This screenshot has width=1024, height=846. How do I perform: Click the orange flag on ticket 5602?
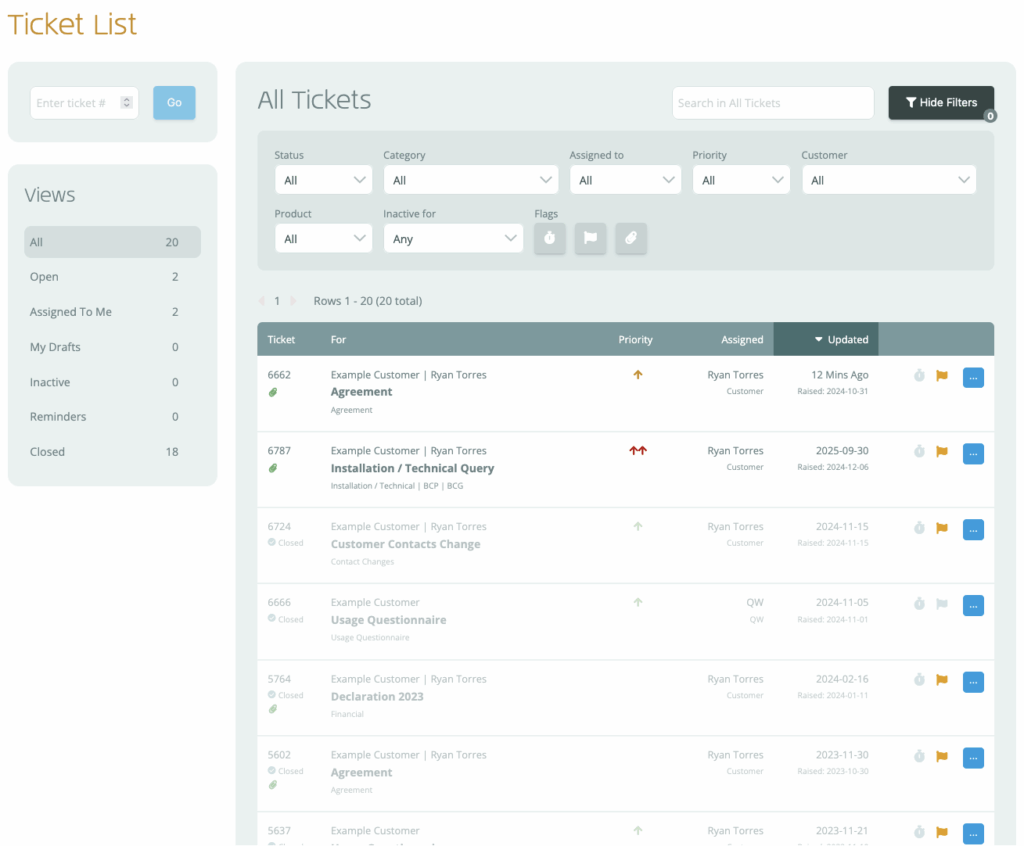tap(941, 756)
